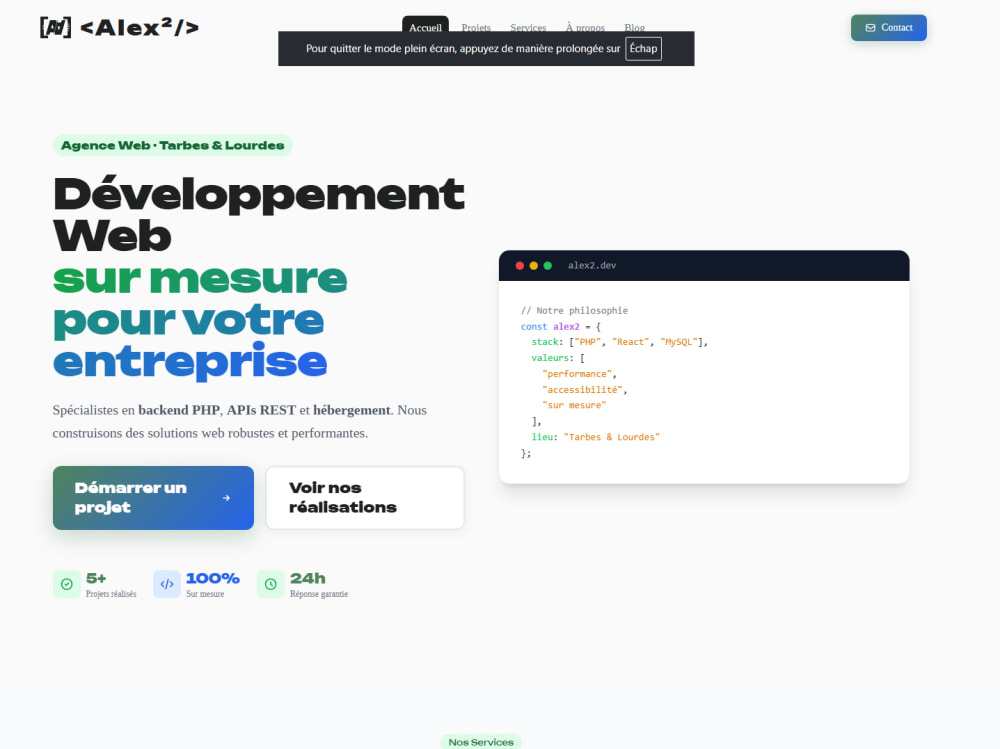Click the stack PHP React MySQL code line
This screenshot has width=1000, height=749.
(x=620, y=342)
